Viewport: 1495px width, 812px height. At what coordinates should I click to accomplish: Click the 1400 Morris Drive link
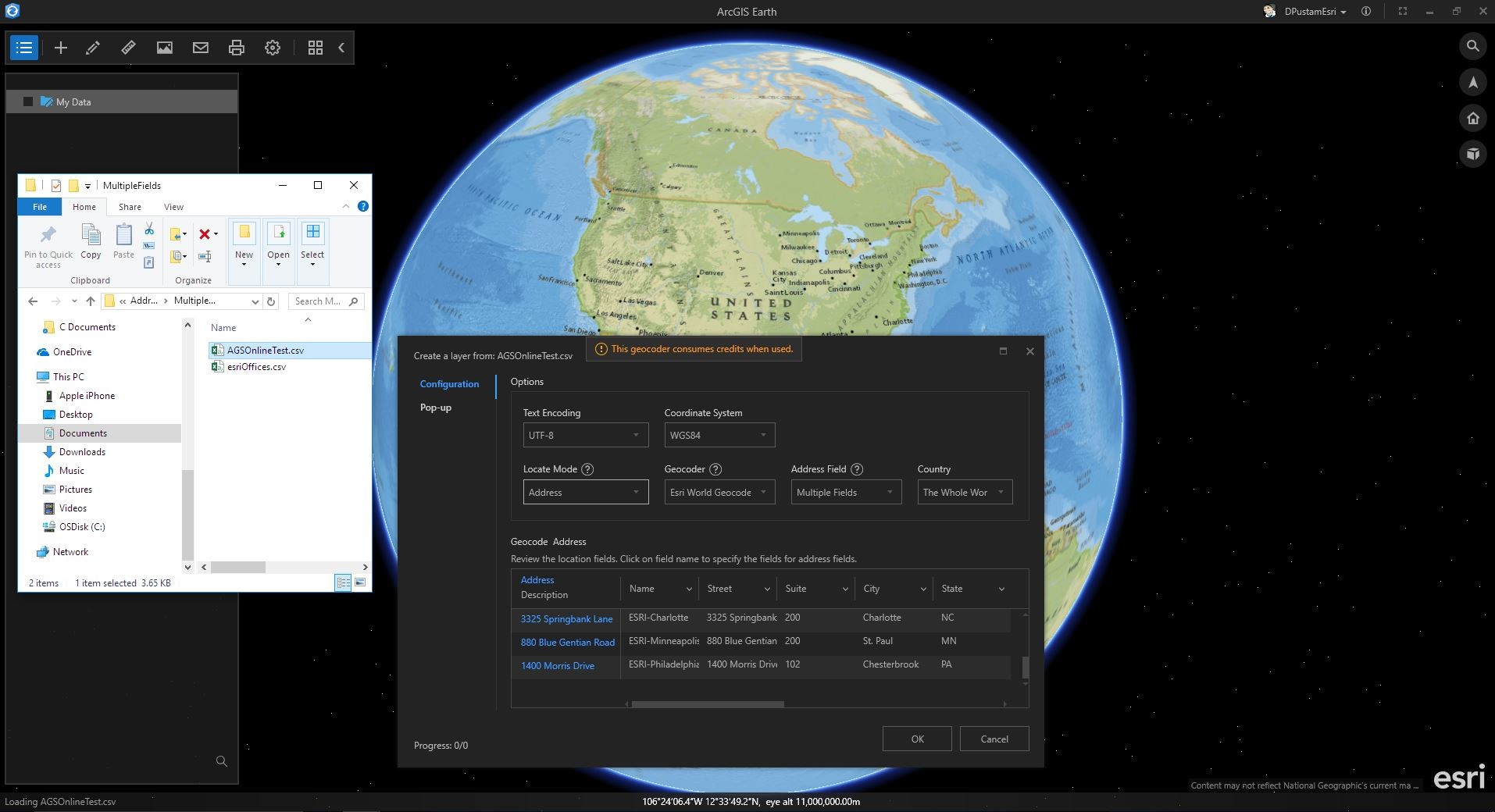click(558, 666)
